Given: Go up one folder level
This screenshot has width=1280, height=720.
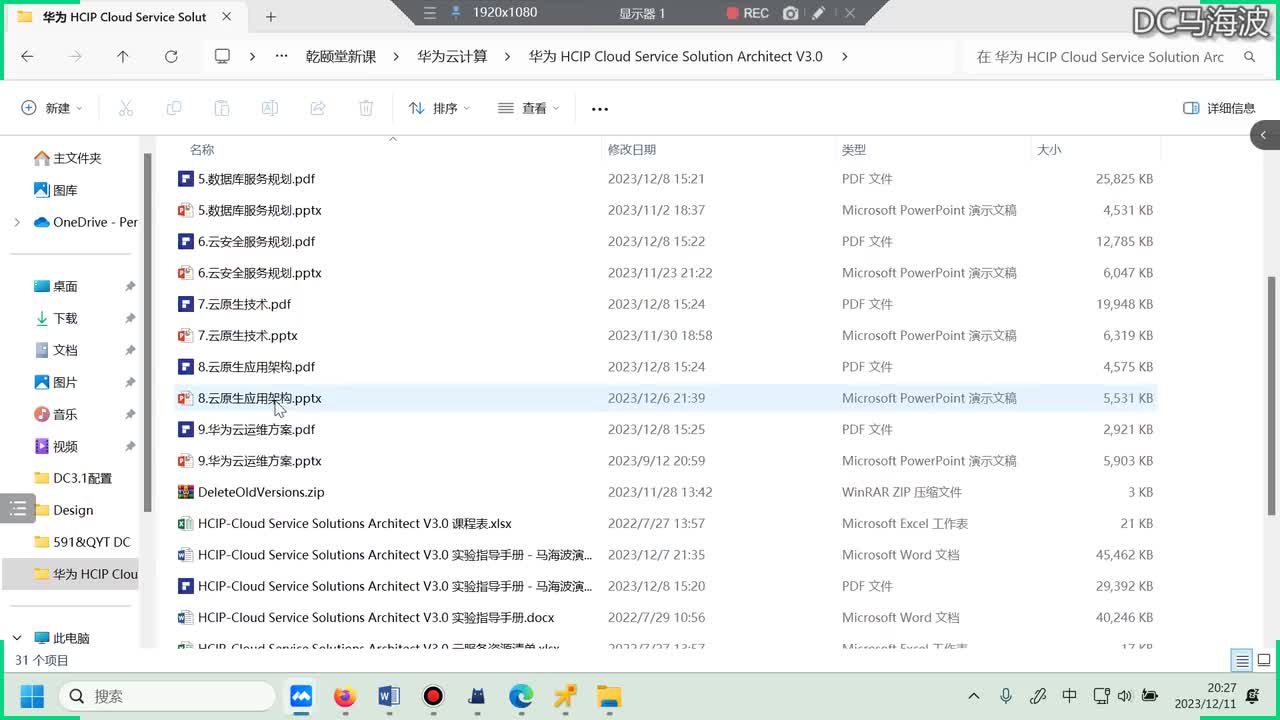Looking at the screenshot, I should pos(123,57).
